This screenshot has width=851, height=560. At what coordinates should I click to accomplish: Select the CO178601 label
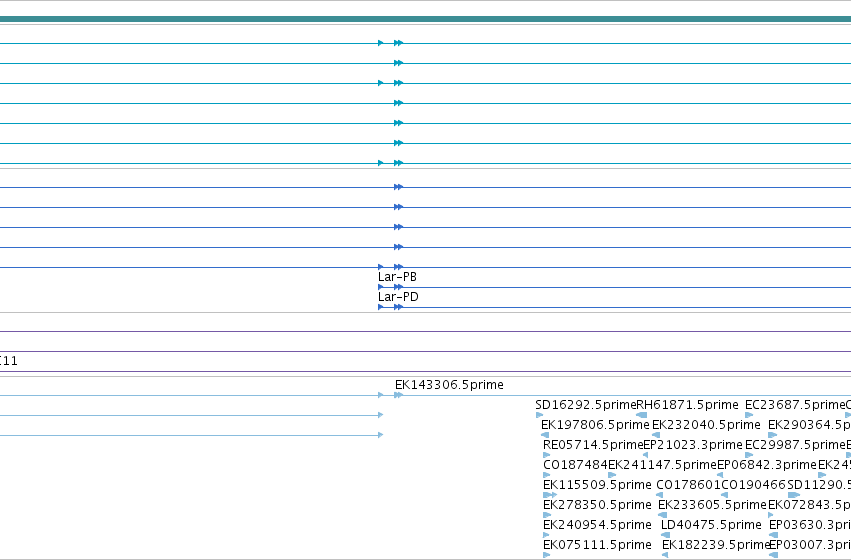688,485
